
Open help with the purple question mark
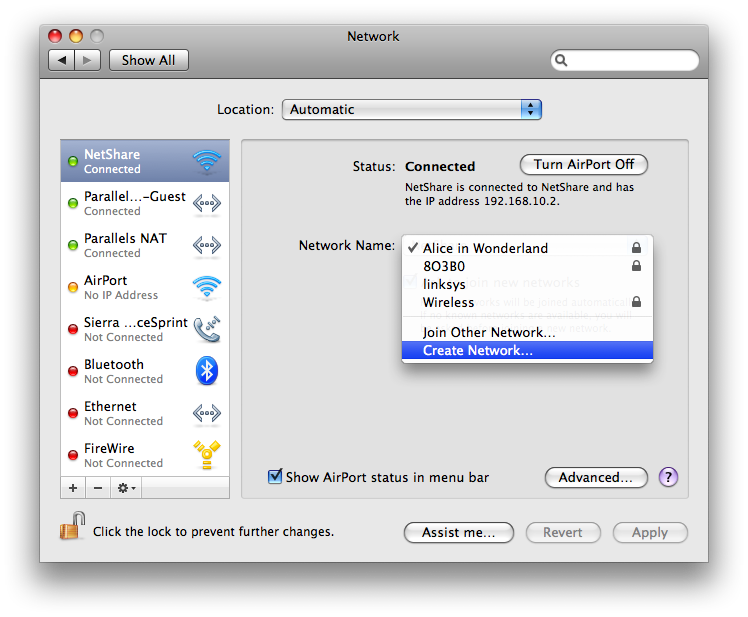pos(668,477)
